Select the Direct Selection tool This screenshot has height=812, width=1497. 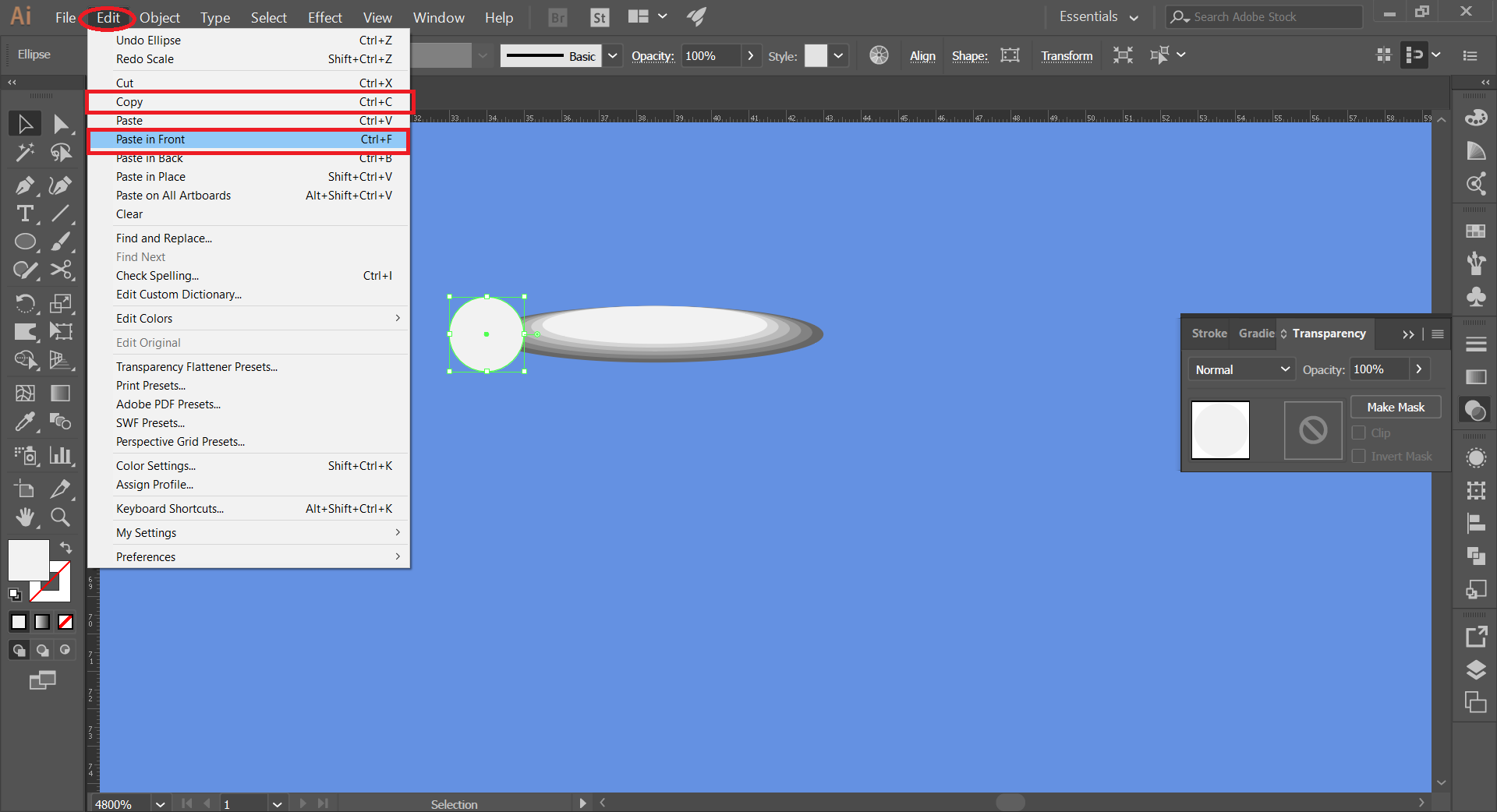61,124
